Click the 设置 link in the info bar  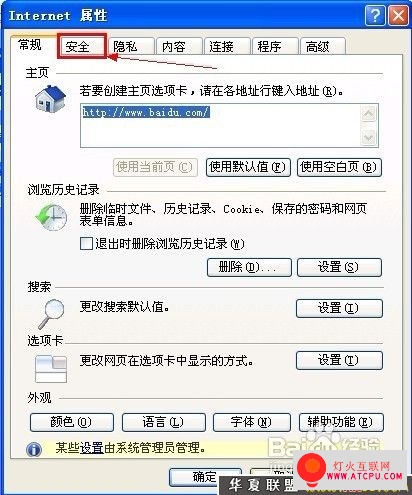(x=91, y=448)
